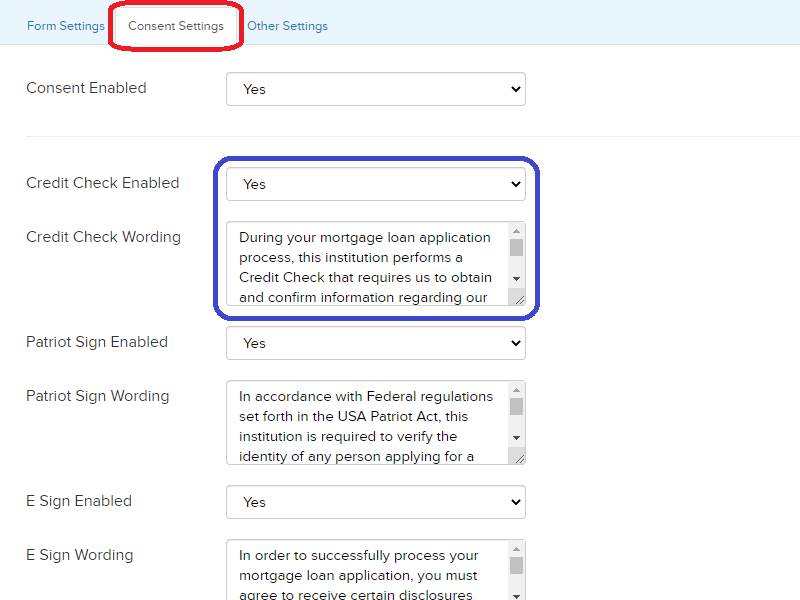Click the E Sign Enabled label
800x600 pixels.
79,501
